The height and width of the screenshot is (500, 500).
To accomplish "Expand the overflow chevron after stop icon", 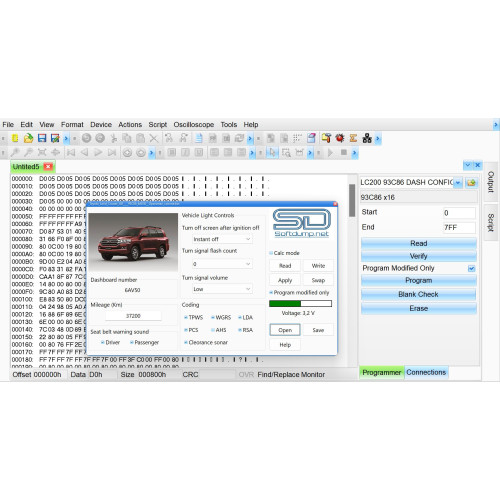I will tap(354, 153).
